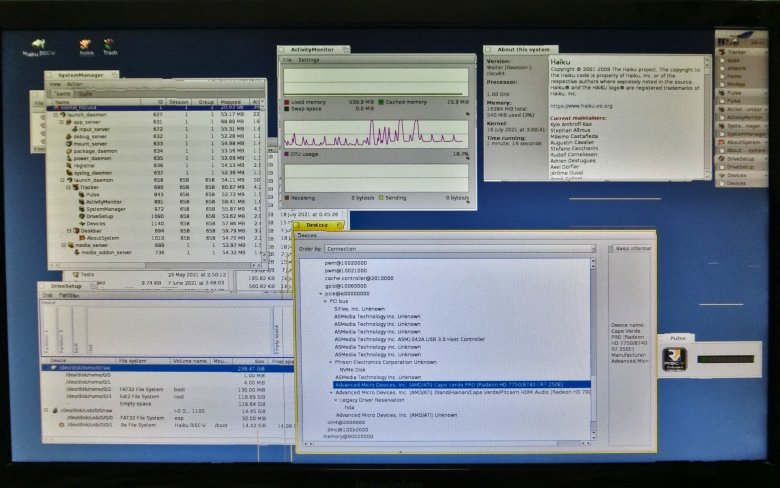Sort SystemManager list by Group column
Viewport: 780px width, 488px height.
coord(205,102)
